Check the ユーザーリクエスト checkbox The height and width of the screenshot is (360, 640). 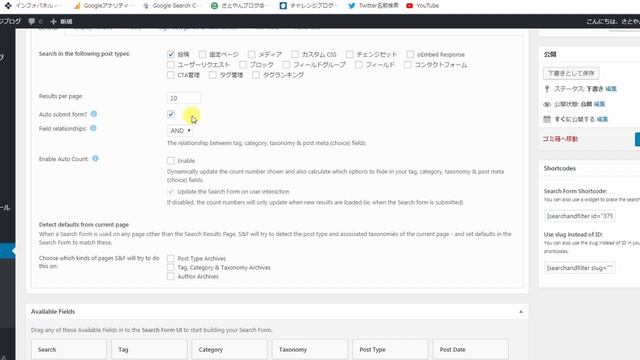pos(171,64)
